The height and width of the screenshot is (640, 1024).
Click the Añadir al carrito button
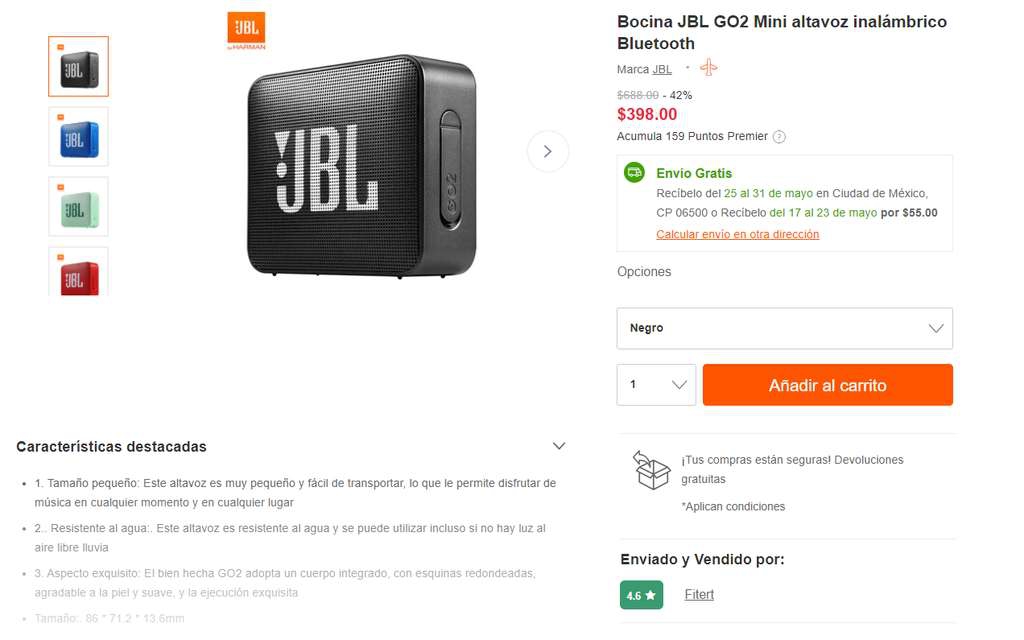coord(827,385)
